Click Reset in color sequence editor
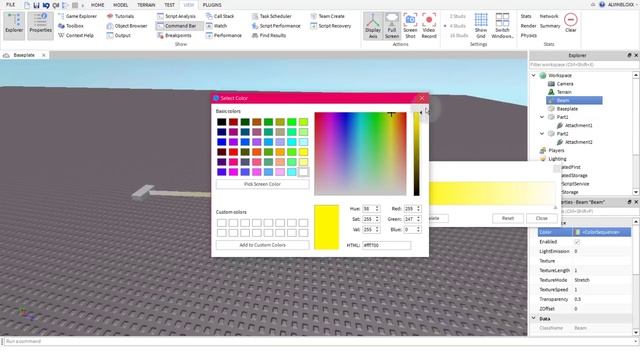640x360 pixels. point(508,218)
